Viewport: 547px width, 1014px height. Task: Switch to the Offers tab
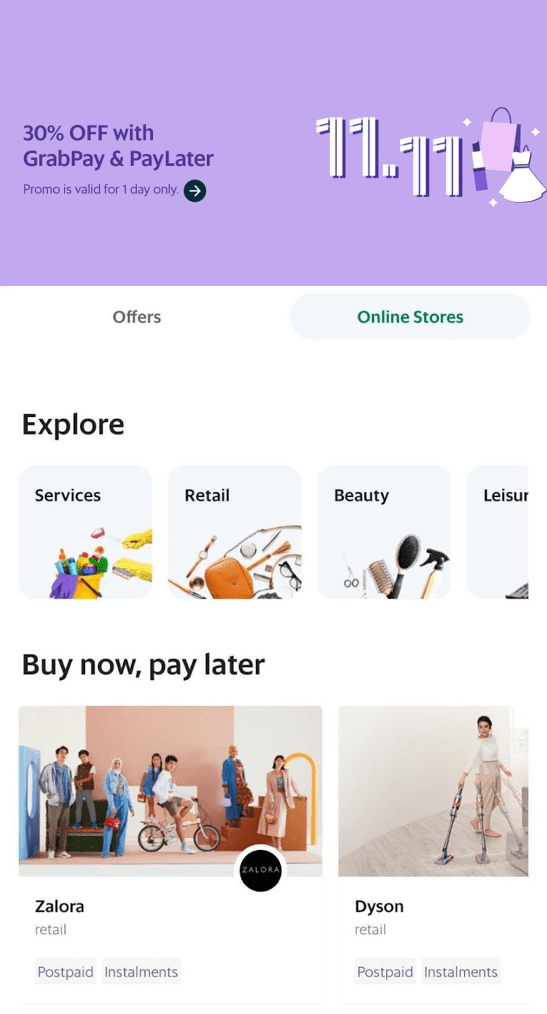[x=136, y=317]
